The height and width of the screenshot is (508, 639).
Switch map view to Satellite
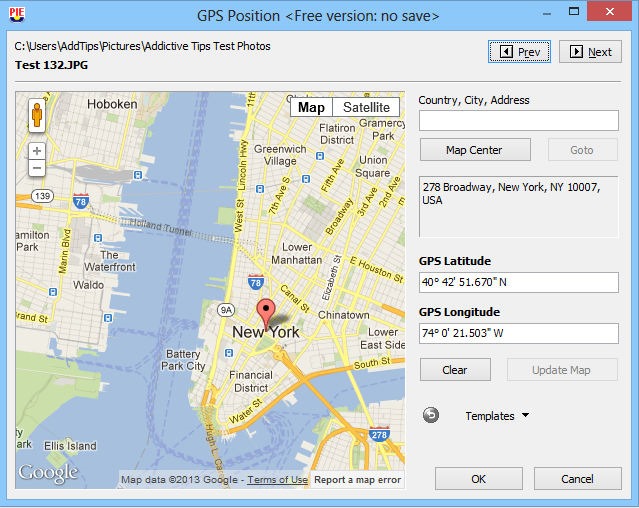366,107
